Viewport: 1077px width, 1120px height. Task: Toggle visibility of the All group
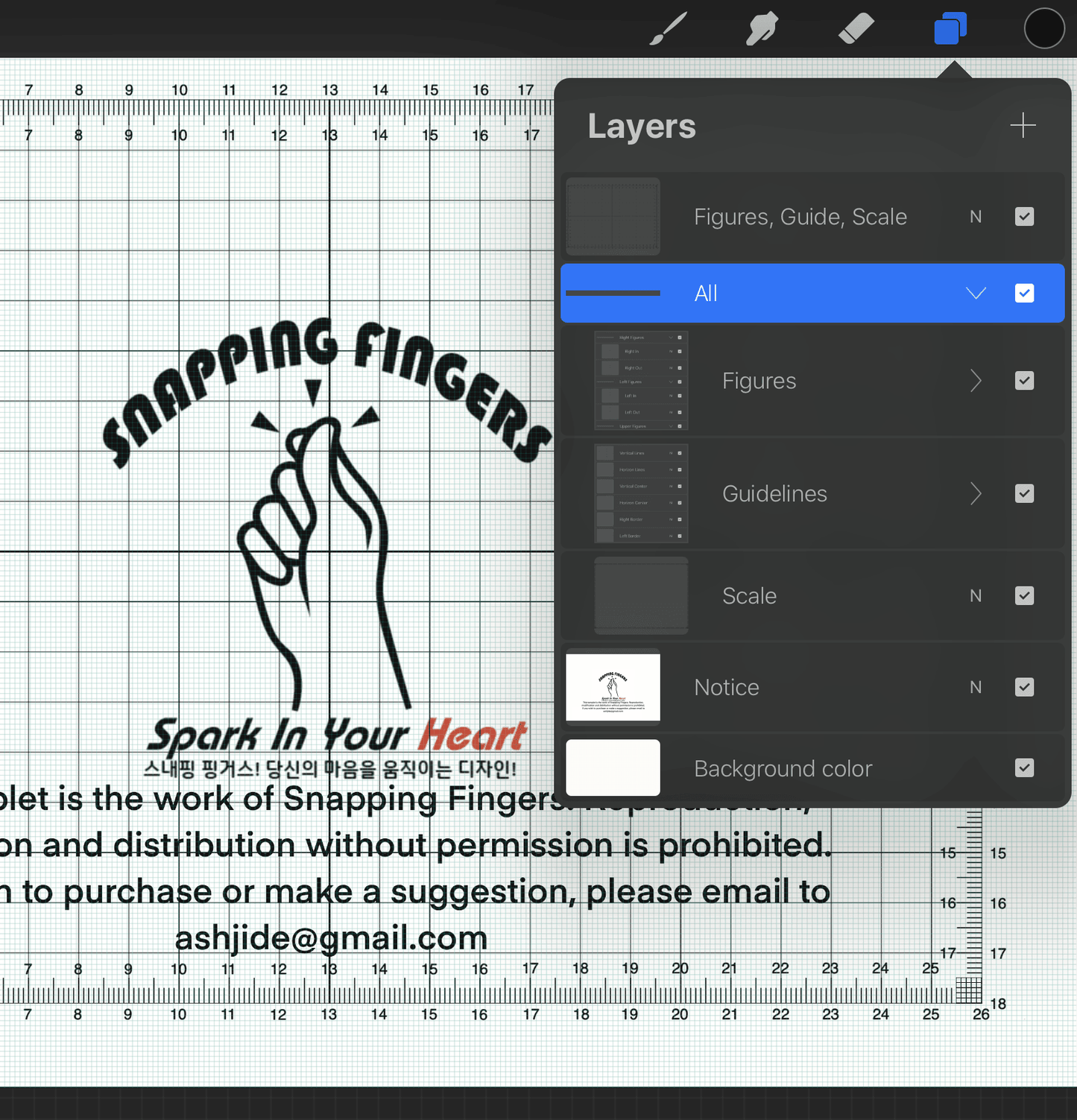coord(1024,293)
